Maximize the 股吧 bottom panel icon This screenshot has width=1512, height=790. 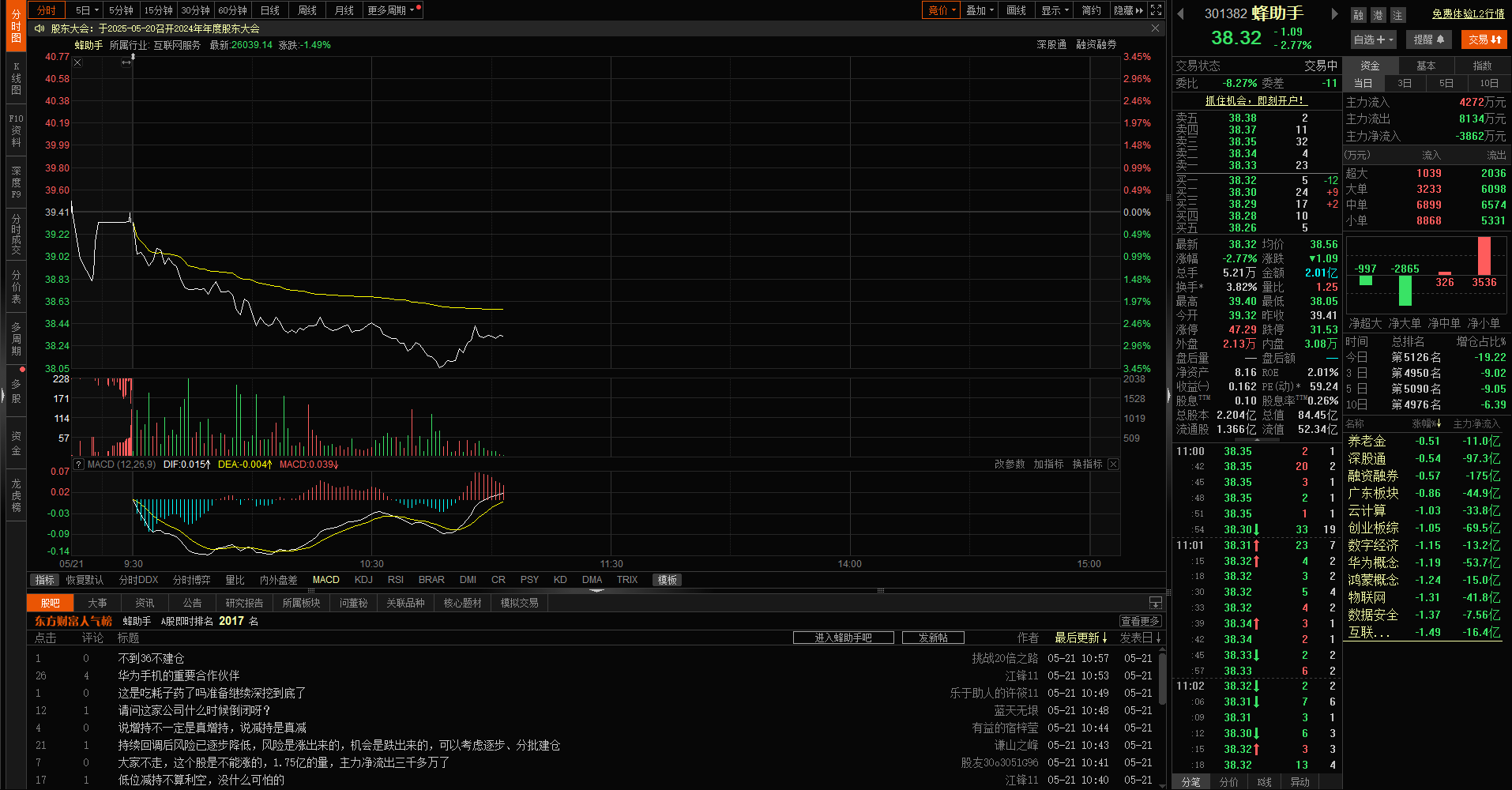click(x=1155, y=603)
